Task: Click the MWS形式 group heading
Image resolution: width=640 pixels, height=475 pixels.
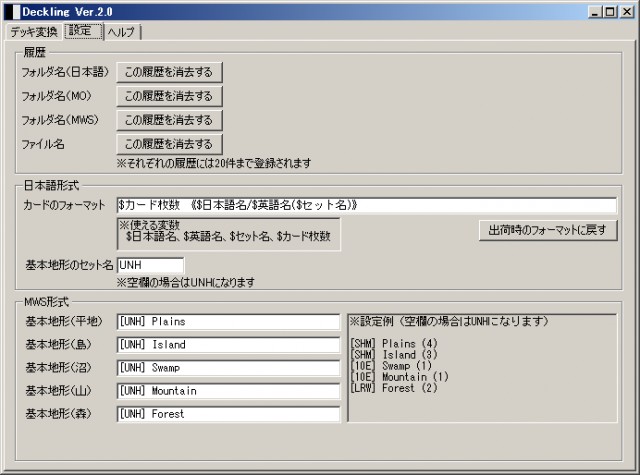Action: tap(47, 302)
